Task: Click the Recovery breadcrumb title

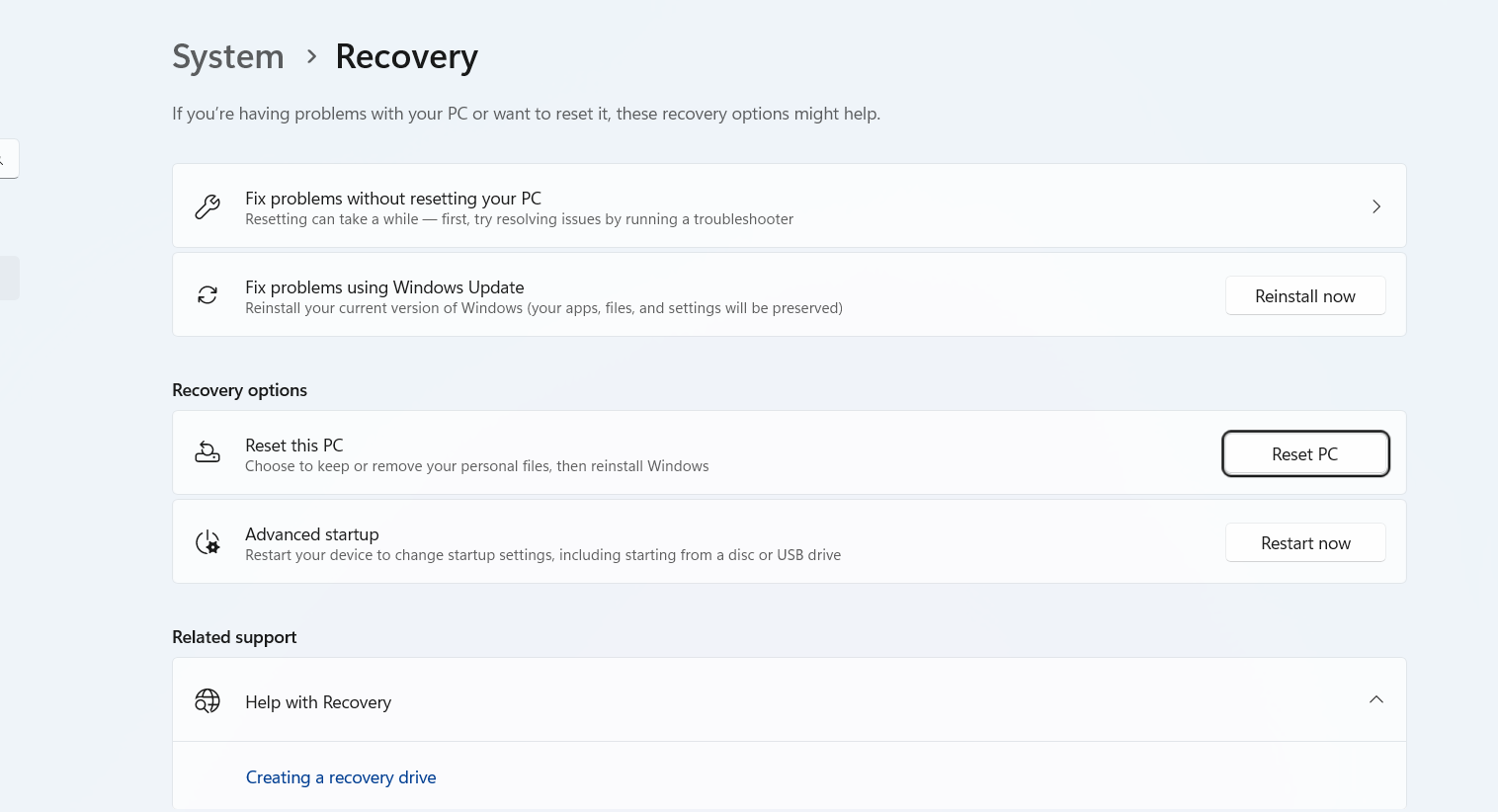Action: (x=406, y=56)
